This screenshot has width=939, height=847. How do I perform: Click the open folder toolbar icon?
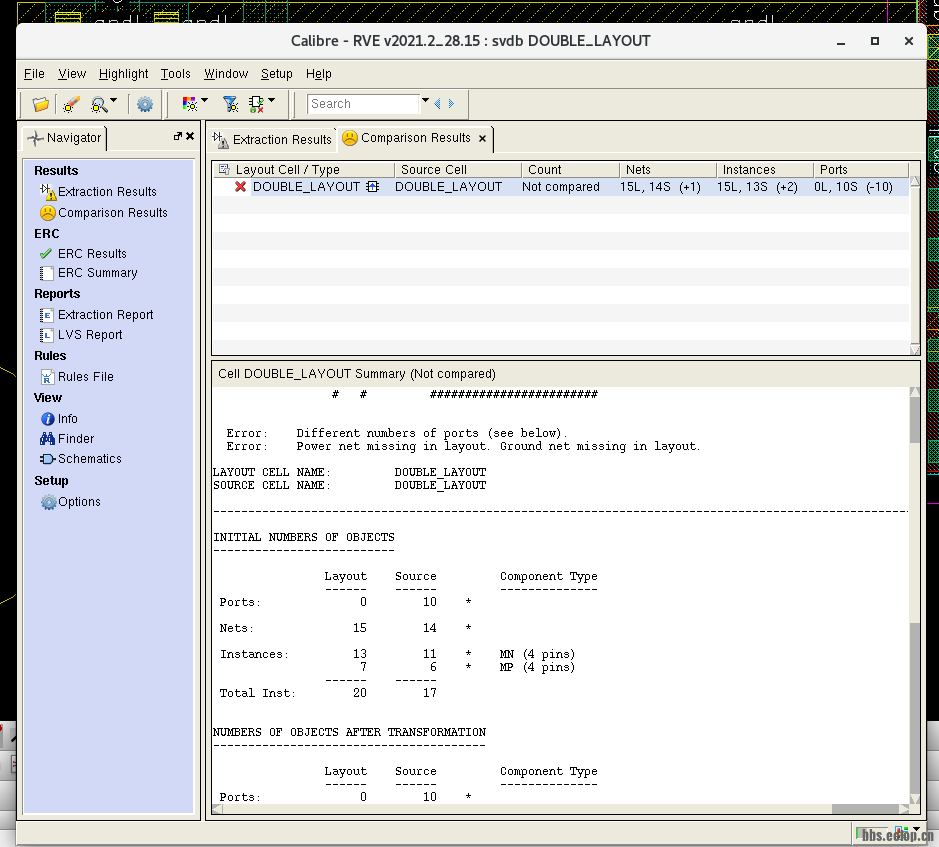point(40,104)
